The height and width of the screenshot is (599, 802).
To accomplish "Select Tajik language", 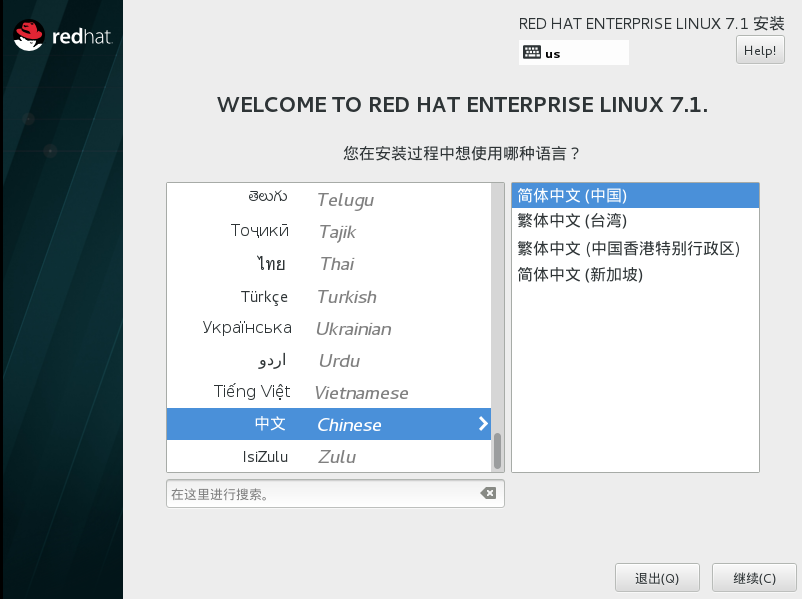I will coord(328,232).
